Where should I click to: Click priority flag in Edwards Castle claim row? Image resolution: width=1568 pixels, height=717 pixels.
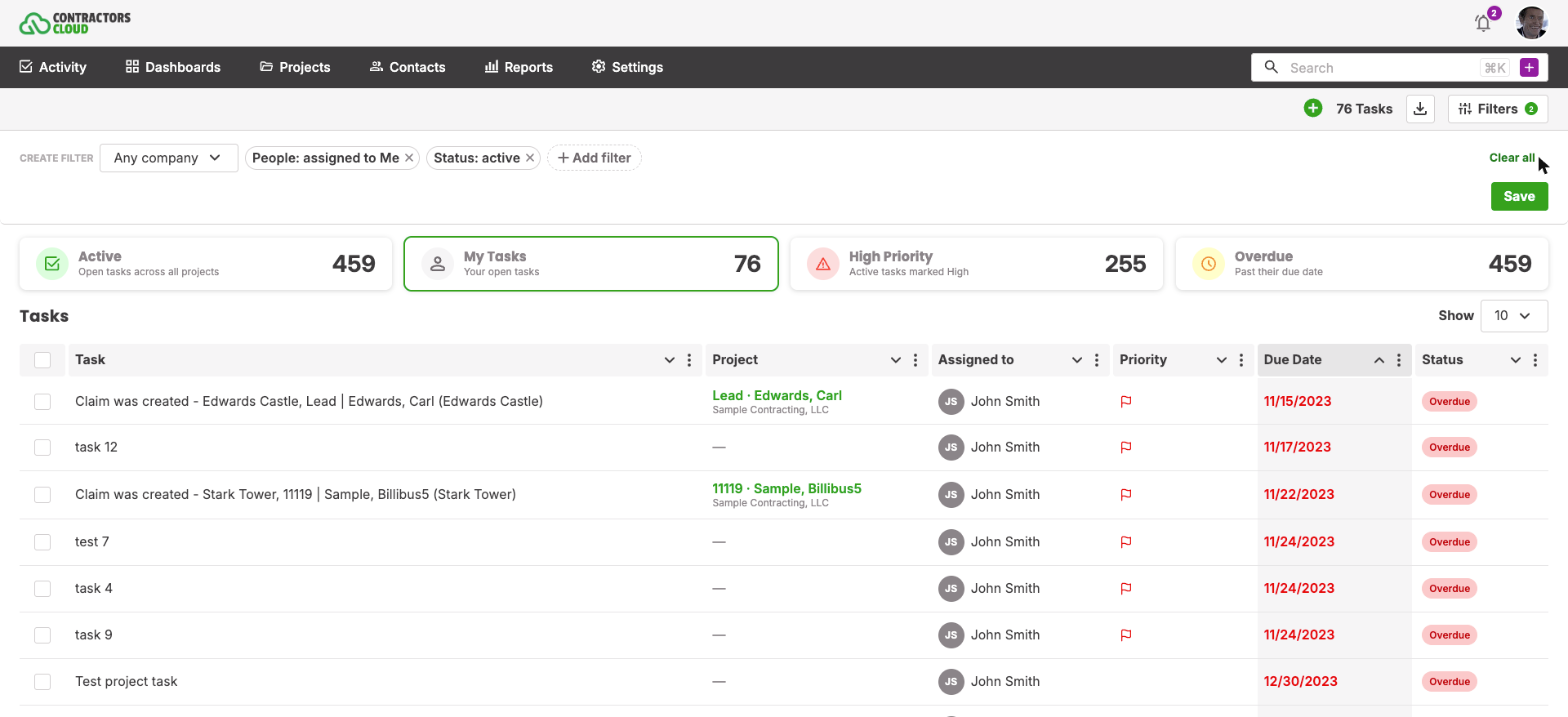tap(1125, 402)
